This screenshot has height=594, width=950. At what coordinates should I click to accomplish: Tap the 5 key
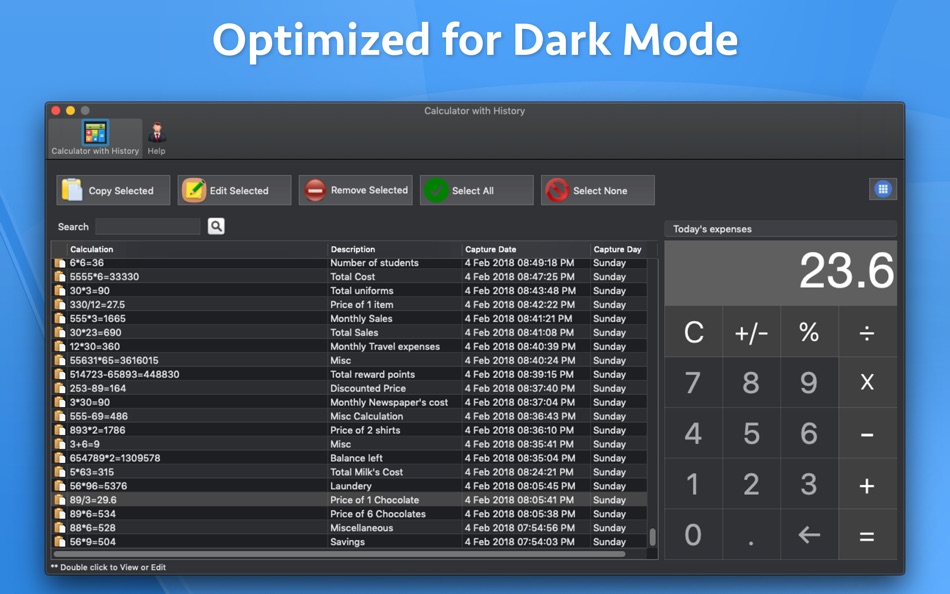tap(751, 433)
